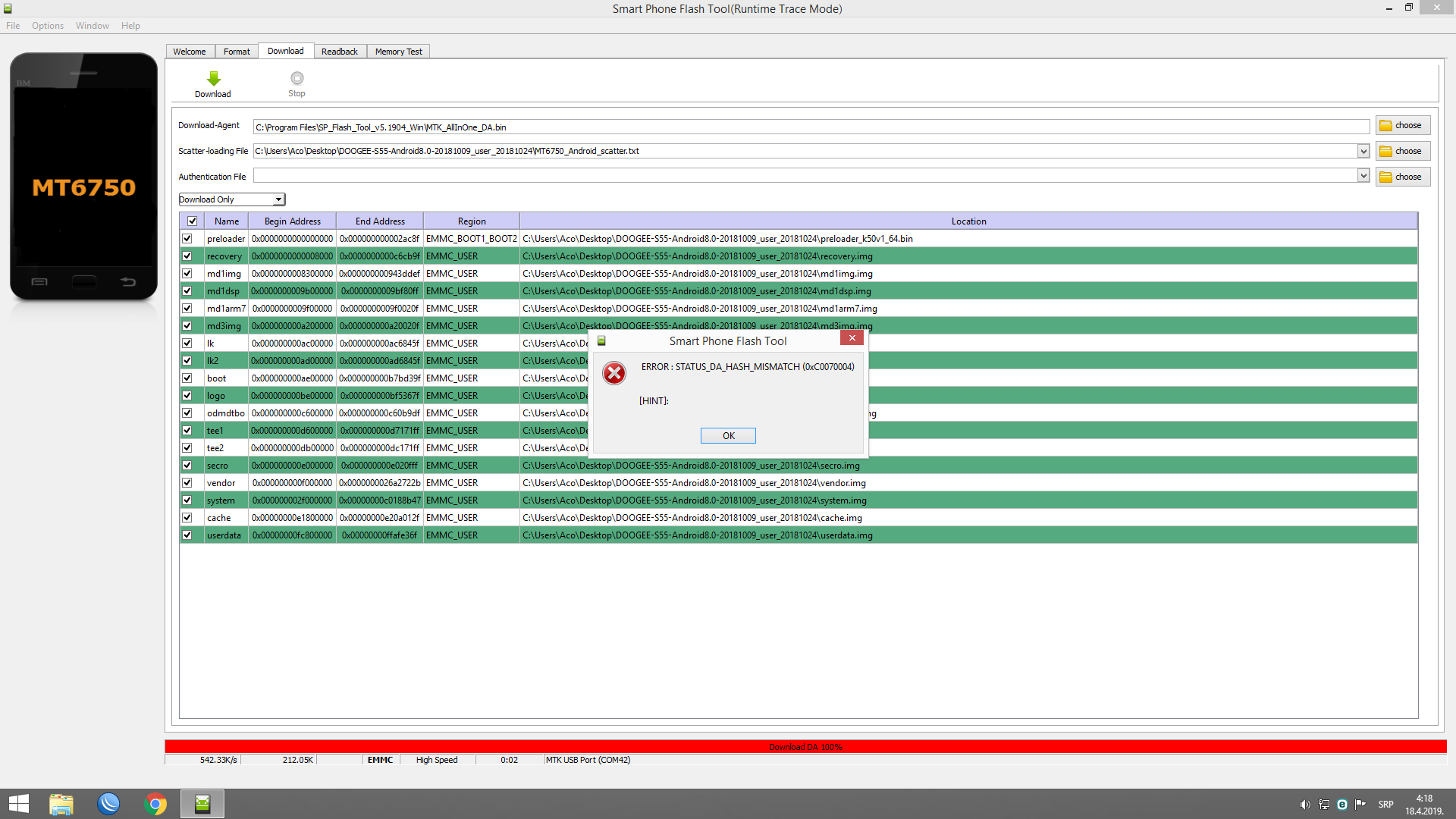Uncheck the userdata partition checkbox
The height and width of the screenshot is (819, 1456).
pos(187,535)
